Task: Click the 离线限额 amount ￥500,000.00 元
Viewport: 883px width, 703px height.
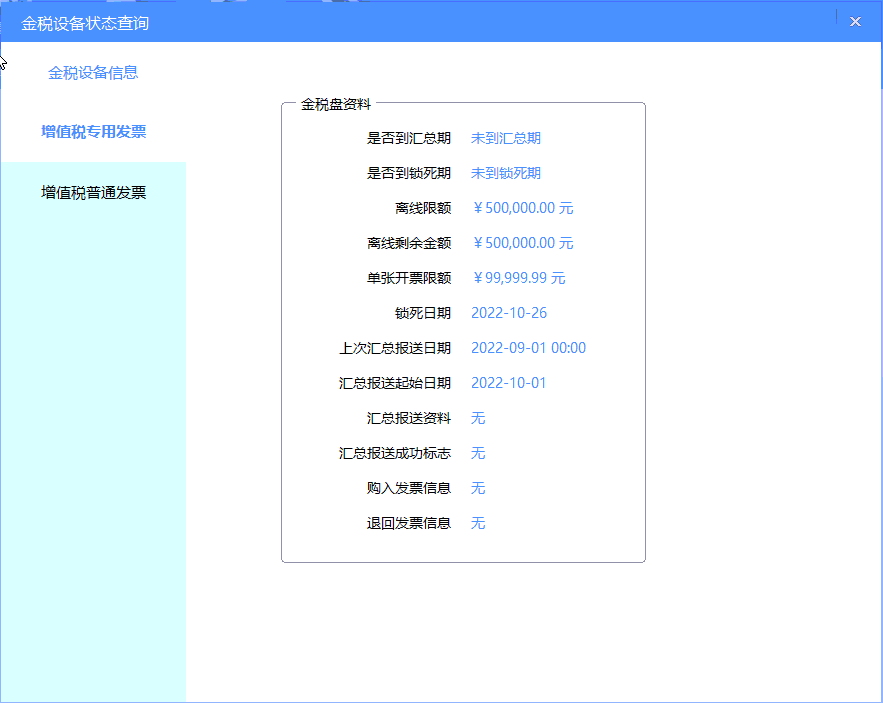Action: pos(523,208)
